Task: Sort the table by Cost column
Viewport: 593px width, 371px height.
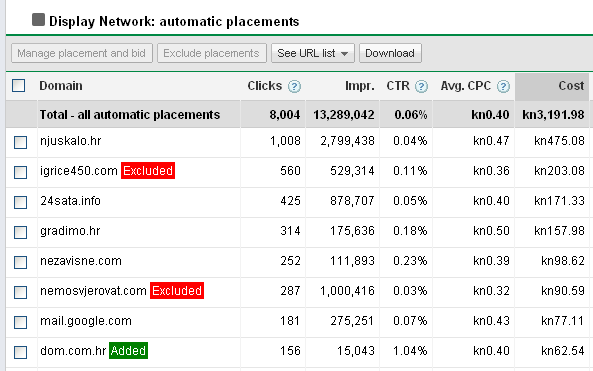Action: point(571,85)
